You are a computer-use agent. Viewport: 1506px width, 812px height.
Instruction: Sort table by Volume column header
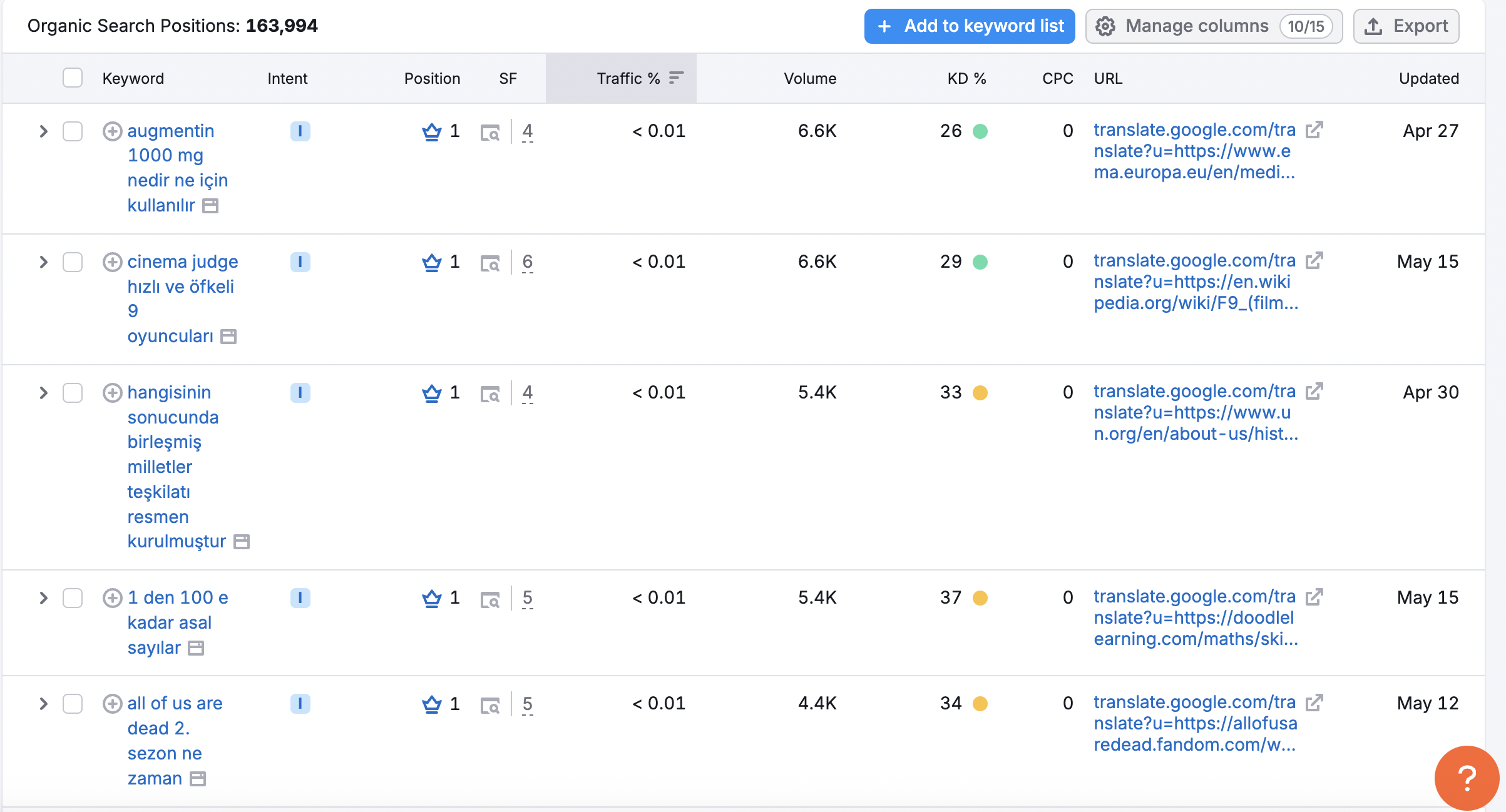809,78
